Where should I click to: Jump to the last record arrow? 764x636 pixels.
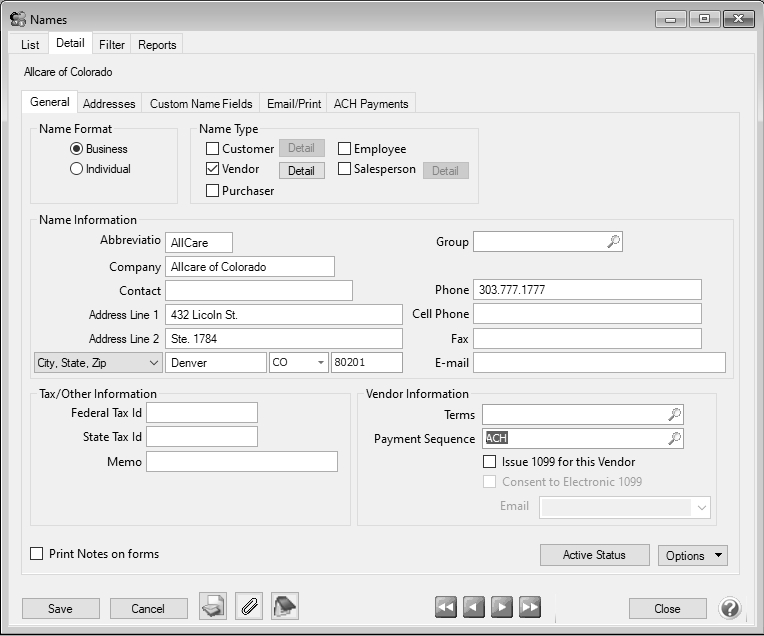(530, 607)
